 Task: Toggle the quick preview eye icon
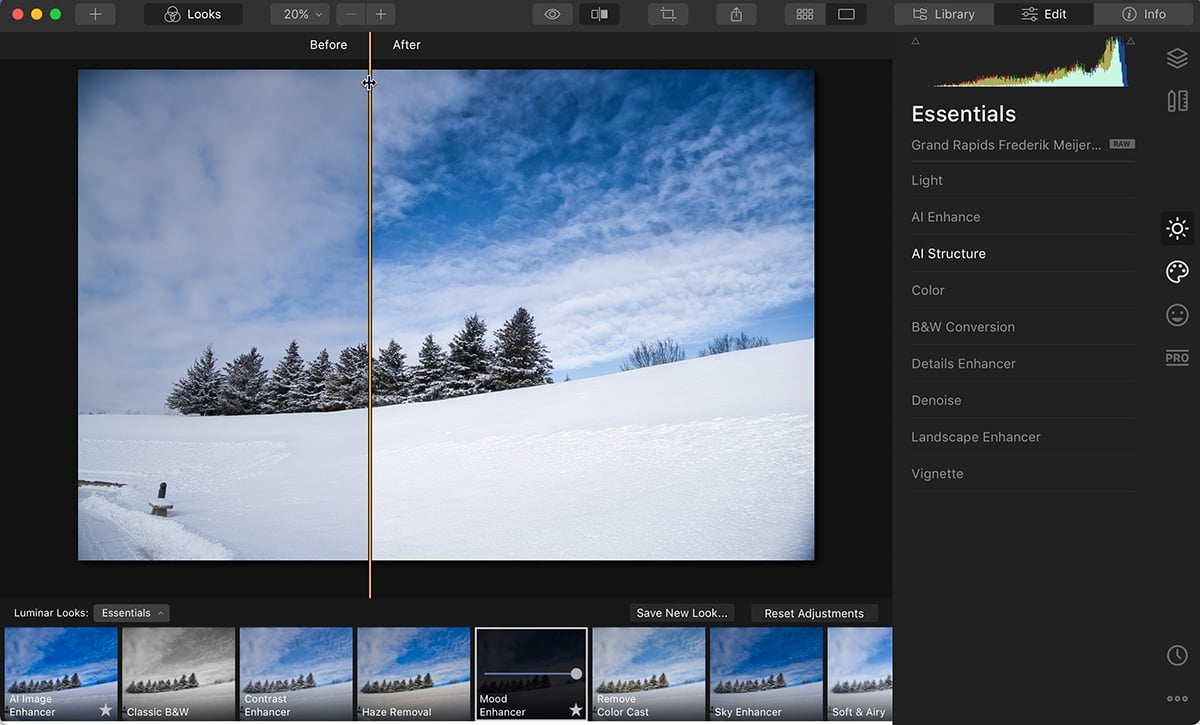[x=552, y=14]
